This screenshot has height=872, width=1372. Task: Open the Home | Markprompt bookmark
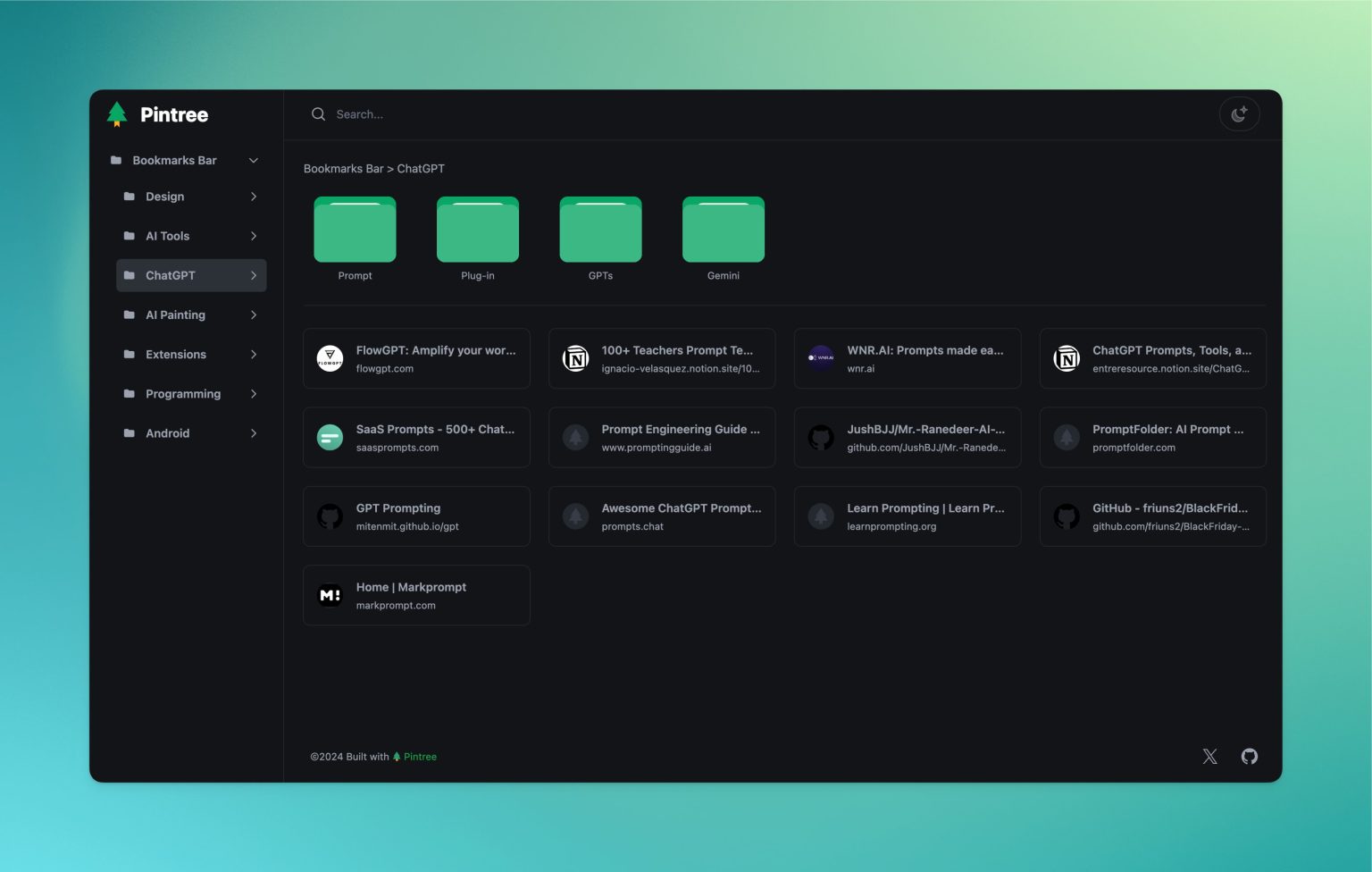pyautogui.click(x=416, y=595)
